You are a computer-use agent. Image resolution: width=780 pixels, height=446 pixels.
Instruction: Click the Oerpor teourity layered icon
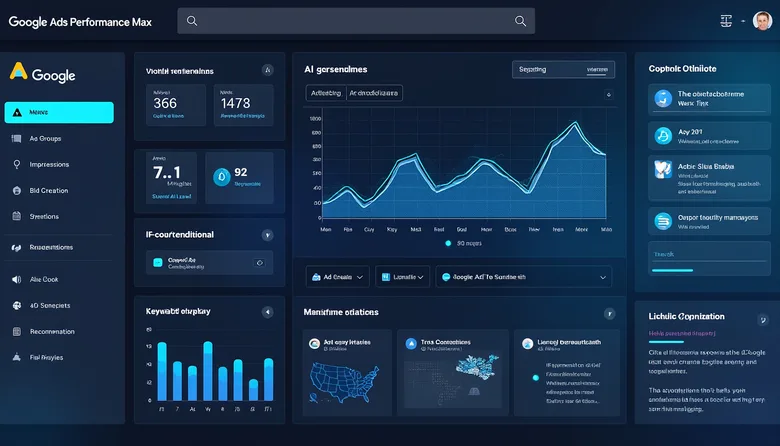pyautogui.click(x=663, y=221)
